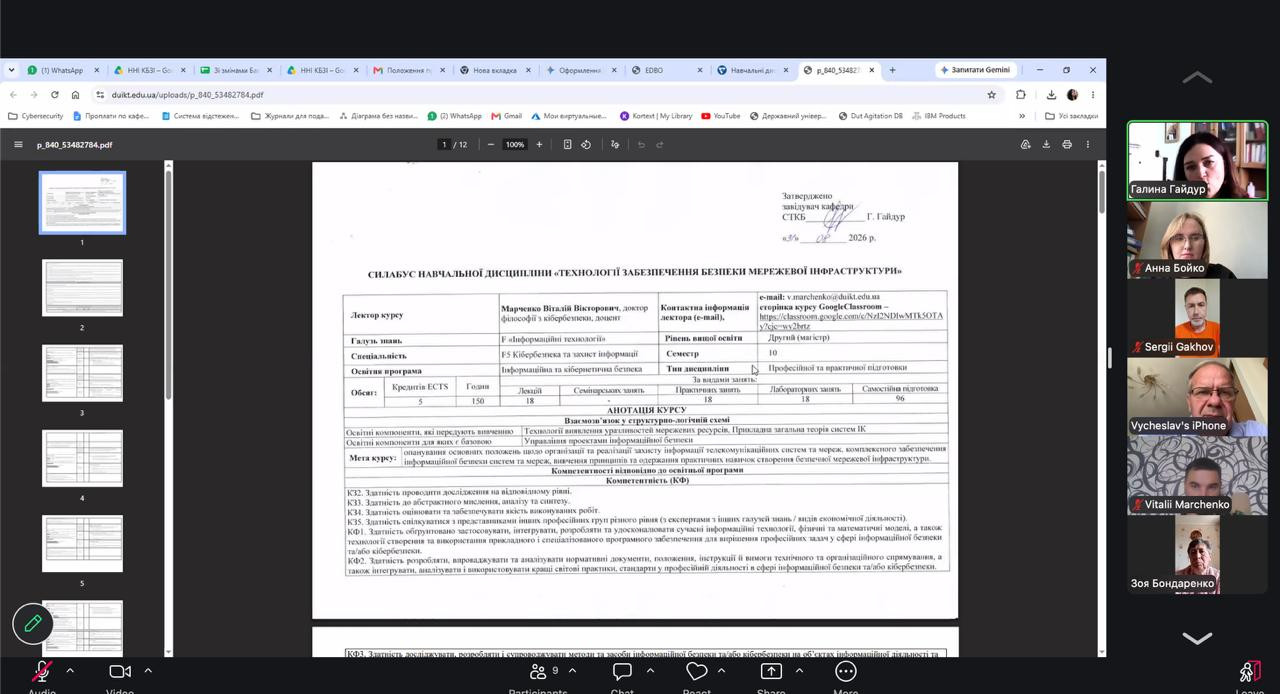
Task: Click the green annotate pencil button
Action: point(33,623)
